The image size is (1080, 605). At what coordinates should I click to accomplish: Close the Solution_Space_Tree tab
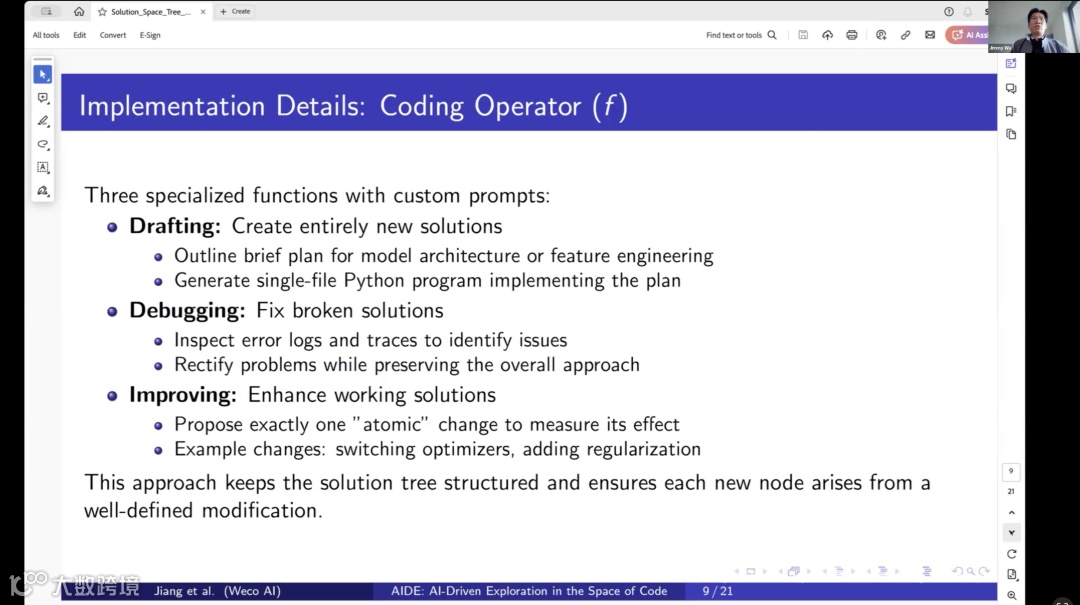[x=203, y=12]
